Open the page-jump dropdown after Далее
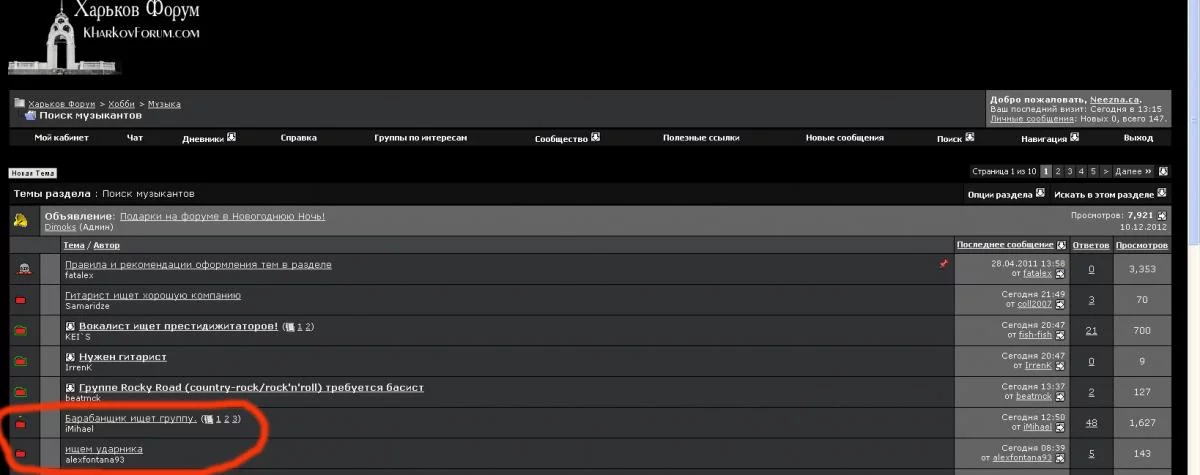 pos(1162,171)
